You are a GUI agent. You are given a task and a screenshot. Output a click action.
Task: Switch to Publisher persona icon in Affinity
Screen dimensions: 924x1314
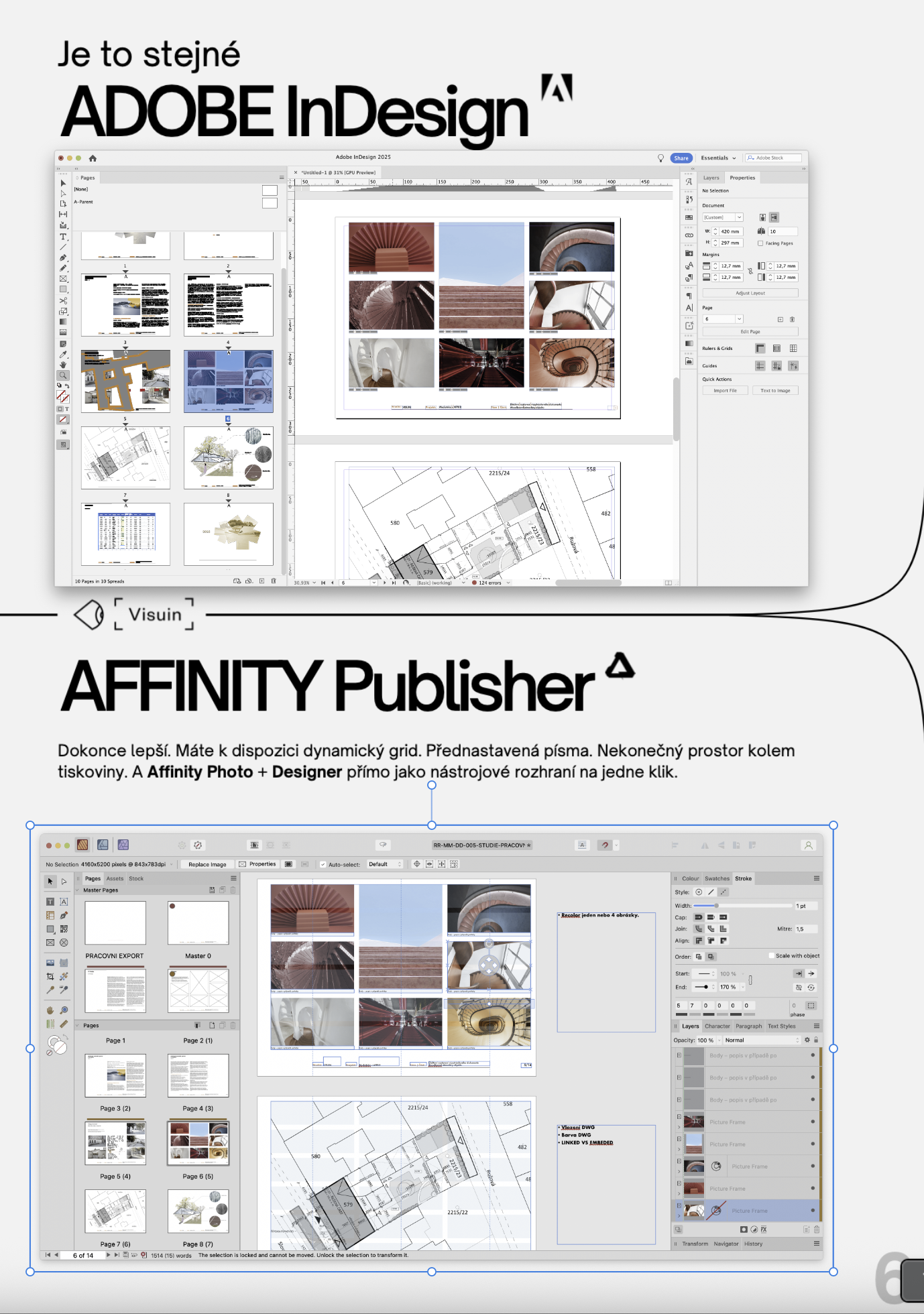[x=82, y=845]
